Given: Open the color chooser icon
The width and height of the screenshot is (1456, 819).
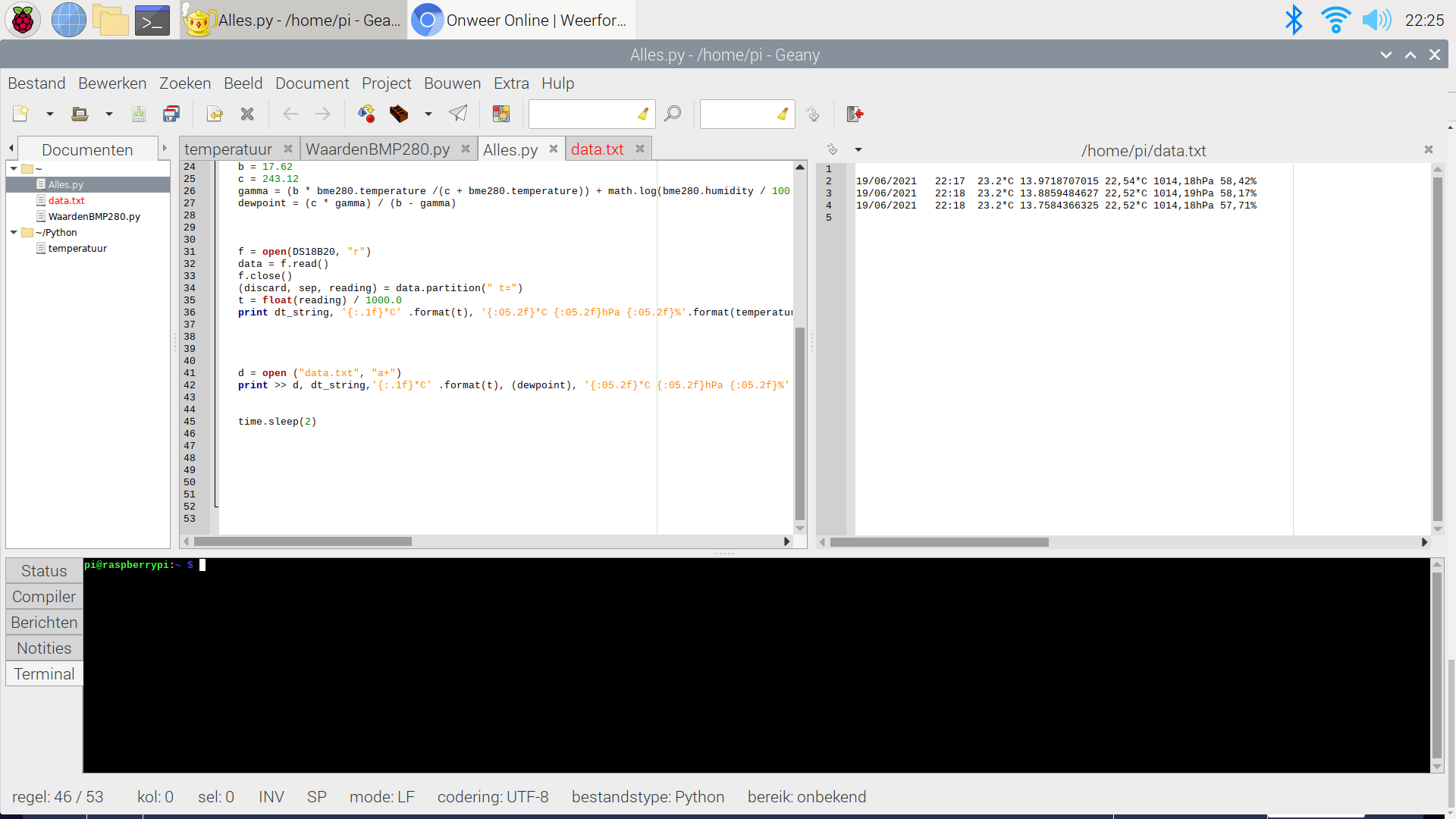Looking at the screenshot, I should pyautogui.click(x=501, y=114).
